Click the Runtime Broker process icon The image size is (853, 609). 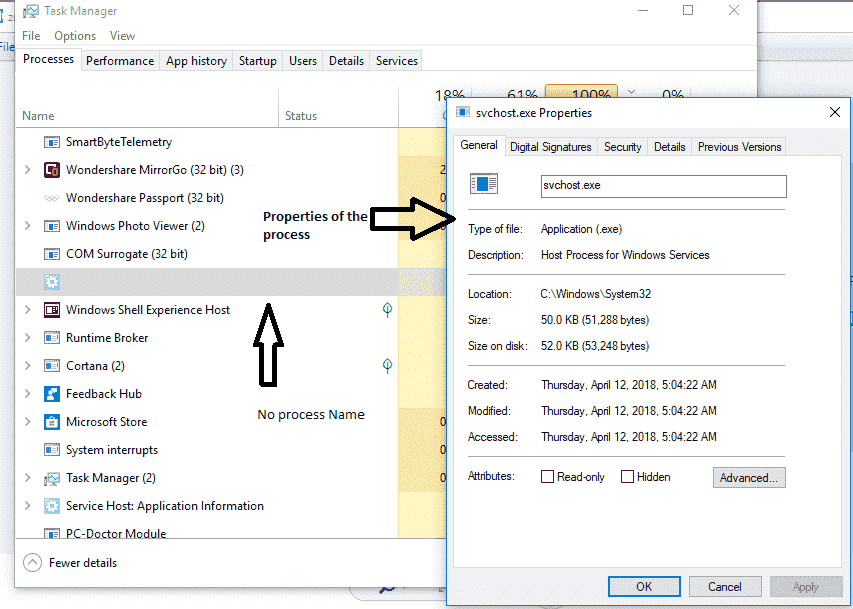pyautogui.click(x=52, y=338)
